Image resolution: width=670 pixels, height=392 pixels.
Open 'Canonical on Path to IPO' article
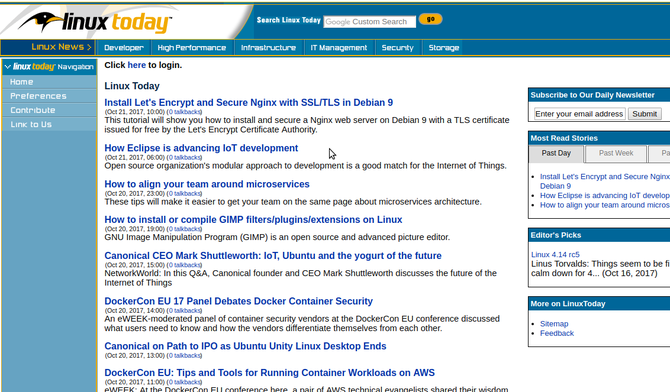click(245, 346)
